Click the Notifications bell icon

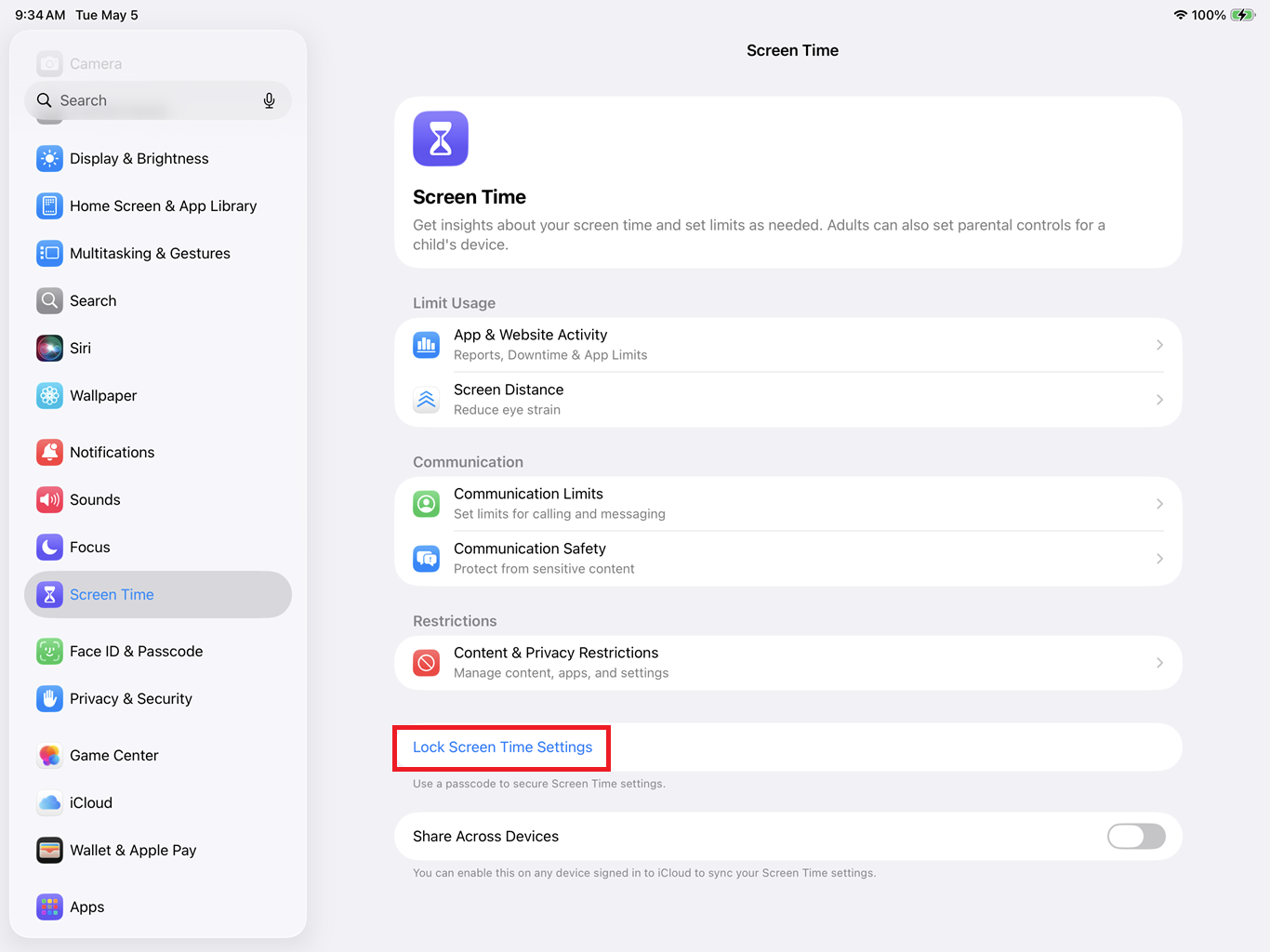(x=49, y=453)
